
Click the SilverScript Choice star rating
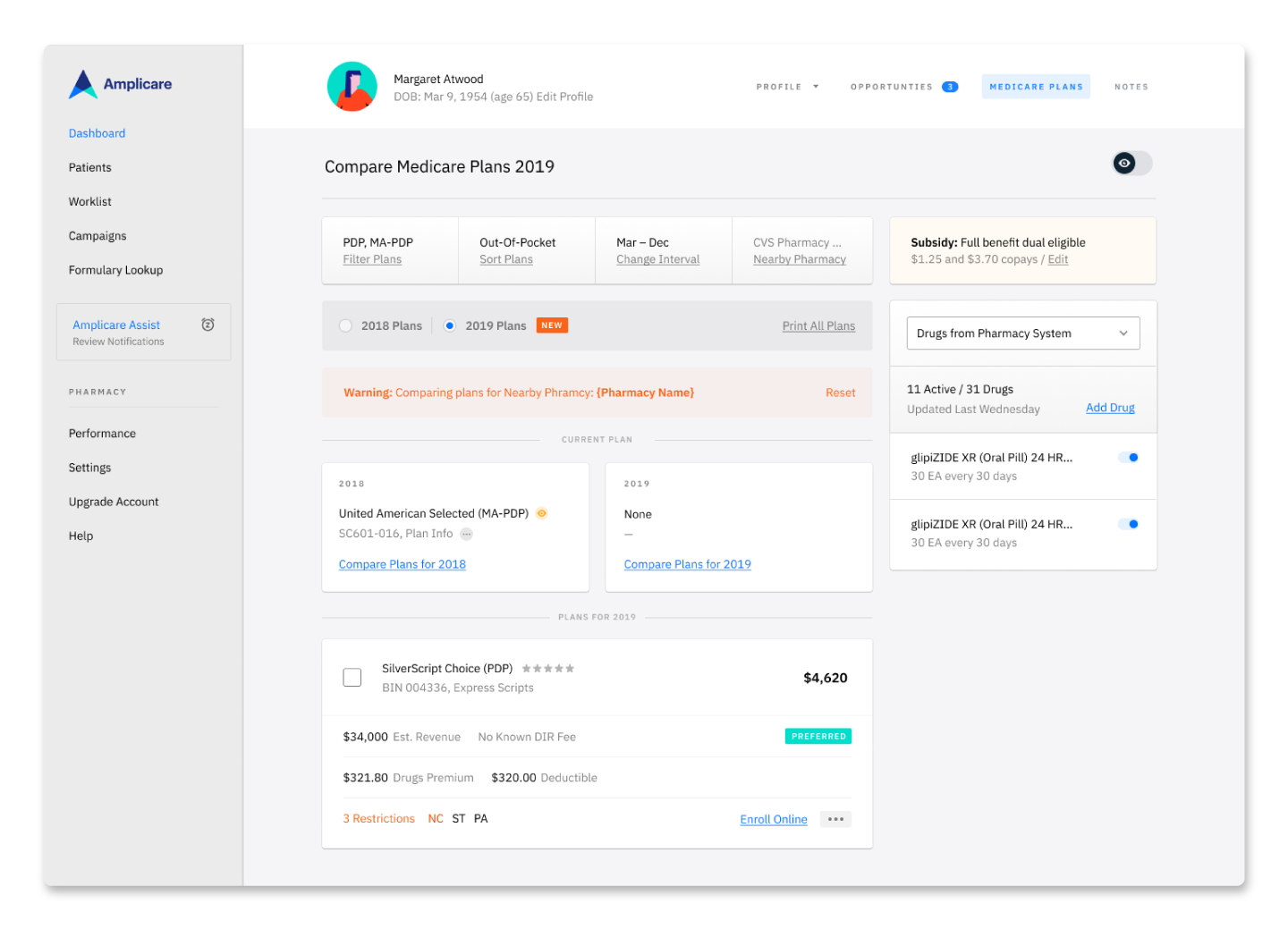(548, 669)
